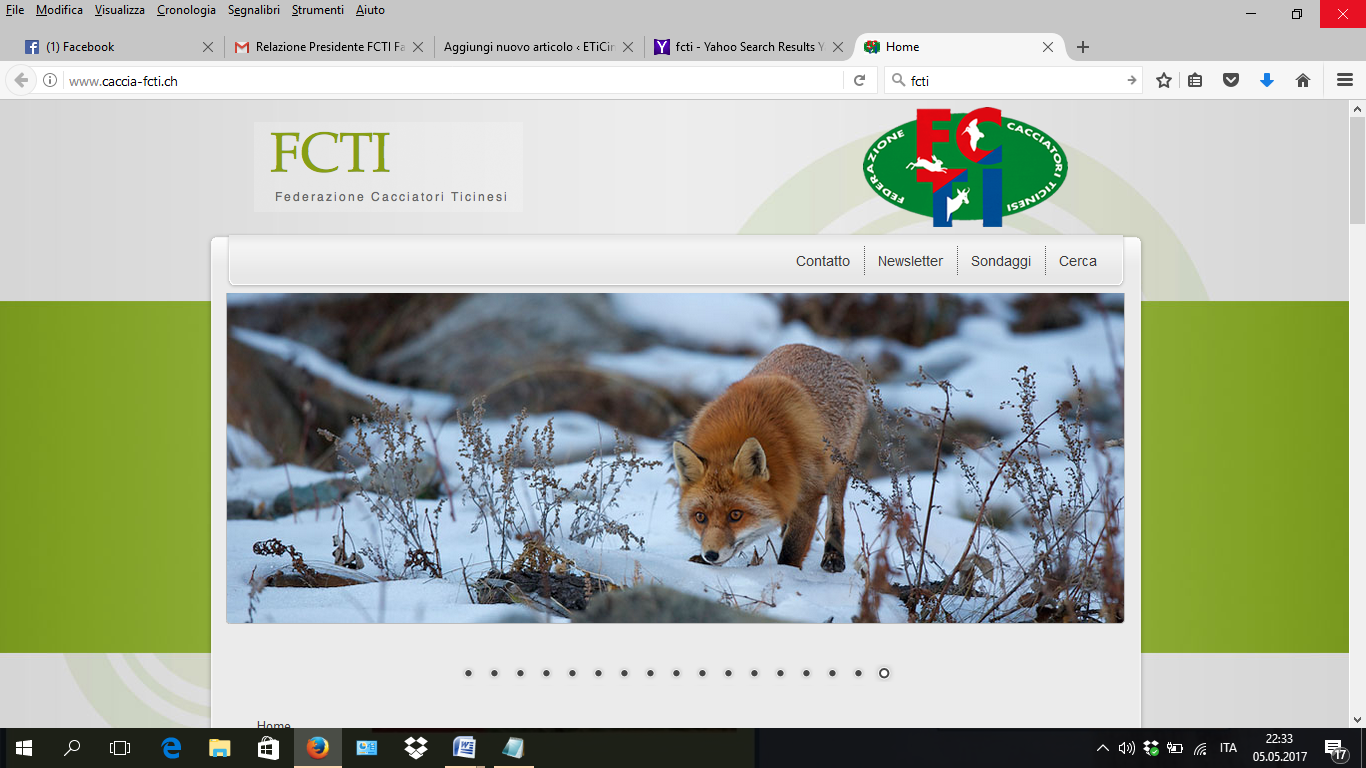The width and height of the screenshot is (1366, 768).
Task: Open the Pocket icon in toolbar
Action: [1231, 81]
